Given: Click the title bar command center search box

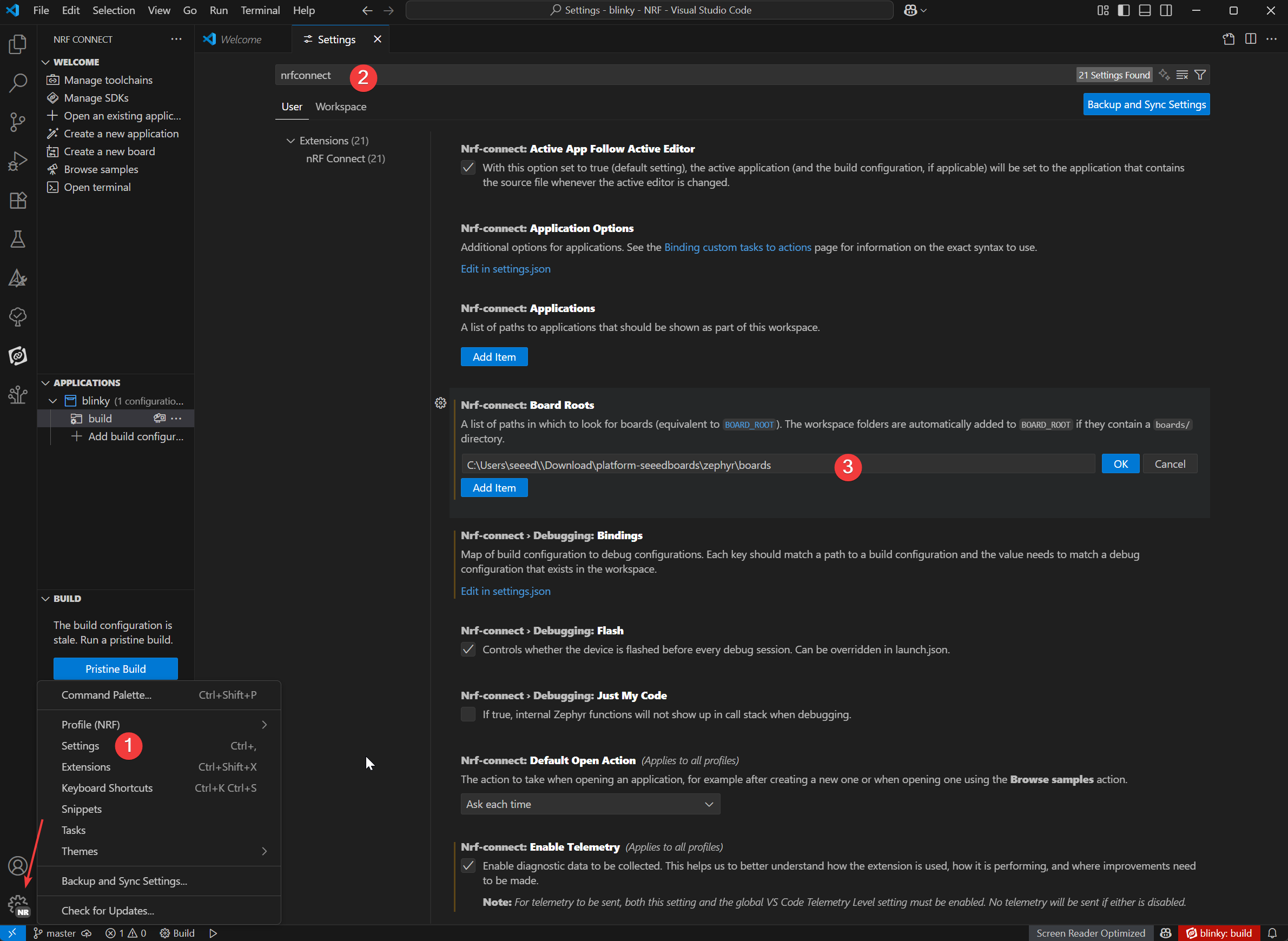Looking at the screenshot, I should coord(650,10).
